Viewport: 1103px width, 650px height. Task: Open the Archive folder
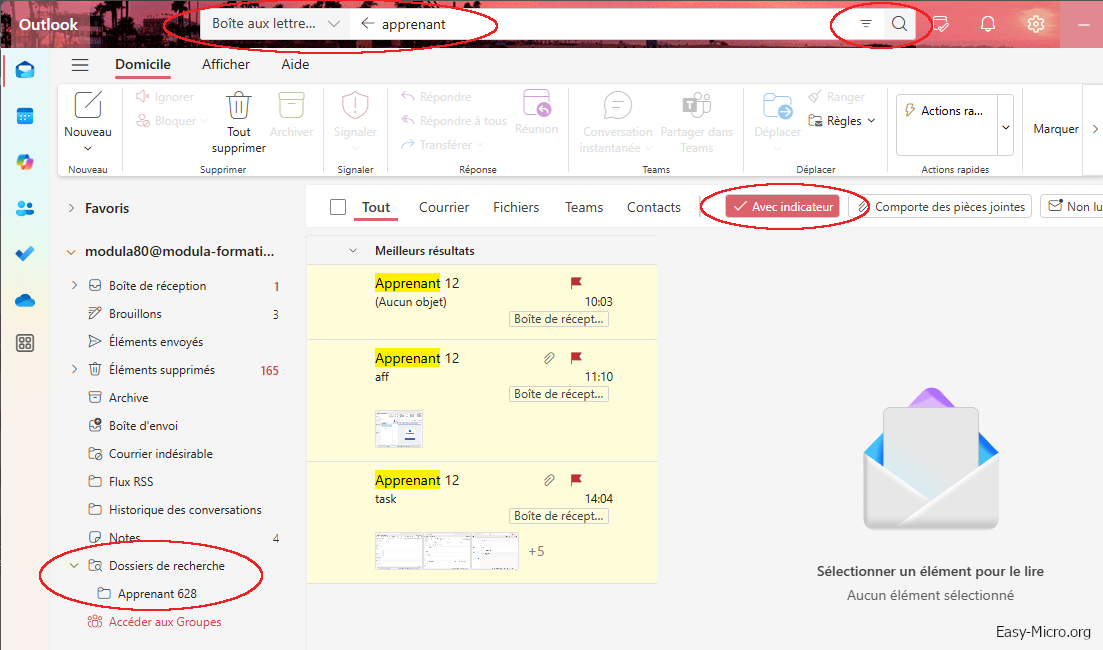(129, 397)
